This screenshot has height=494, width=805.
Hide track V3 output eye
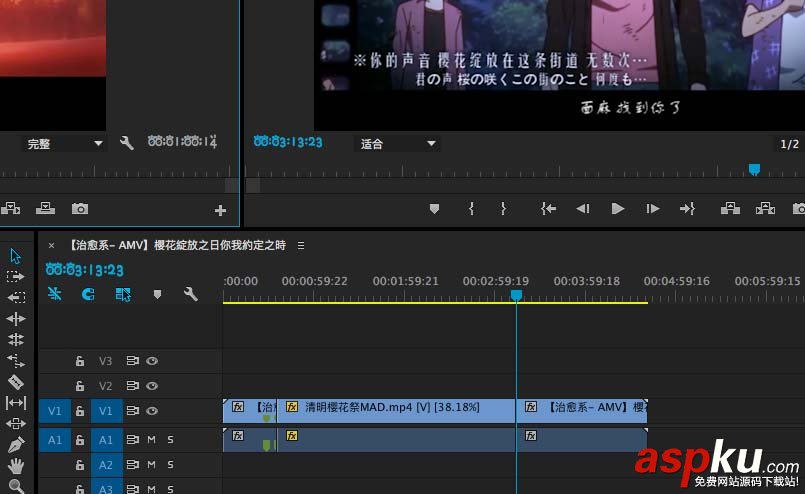click(x=152, y=361)
